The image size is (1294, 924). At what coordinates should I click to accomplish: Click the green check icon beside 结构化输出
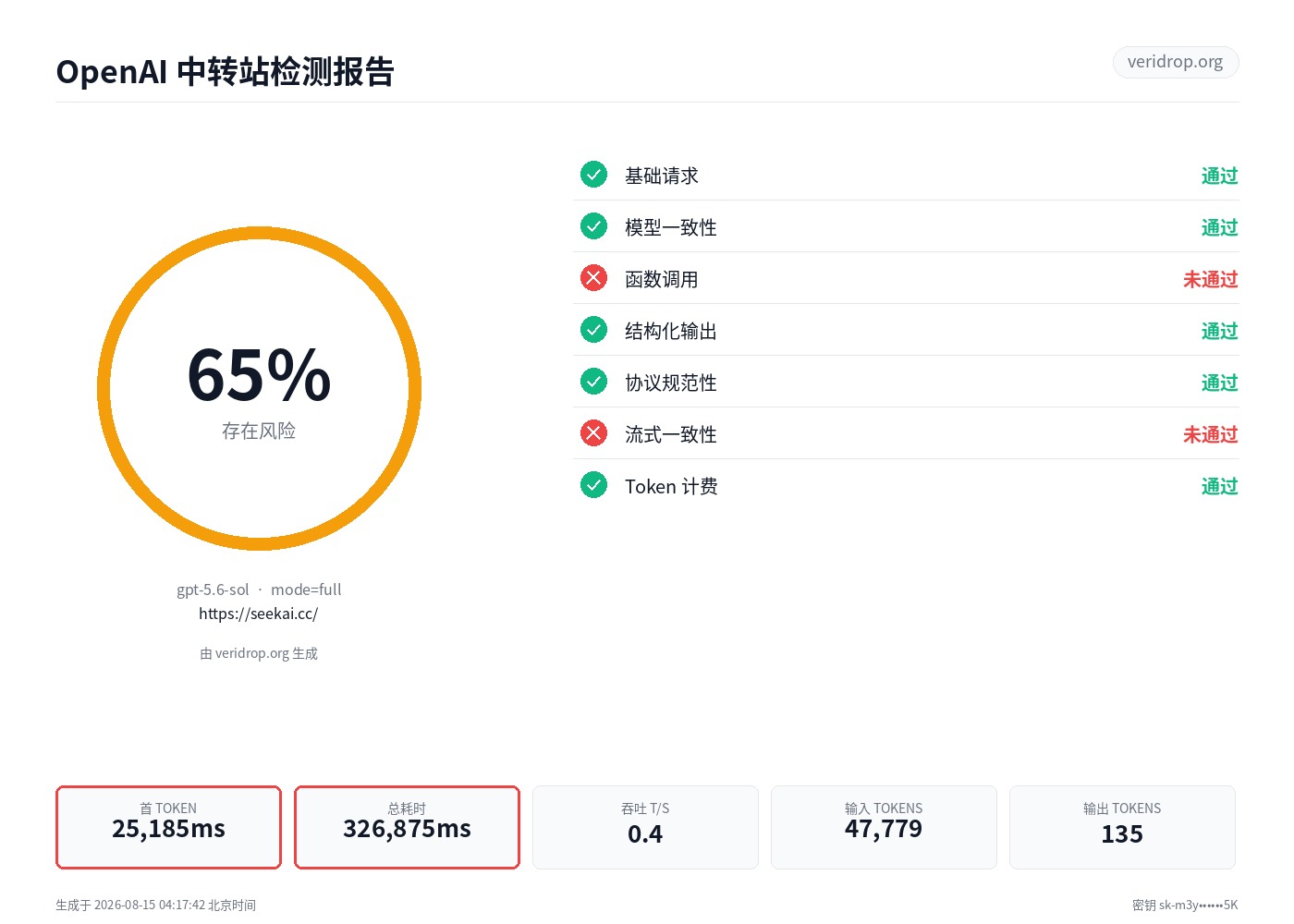[593, 329]
